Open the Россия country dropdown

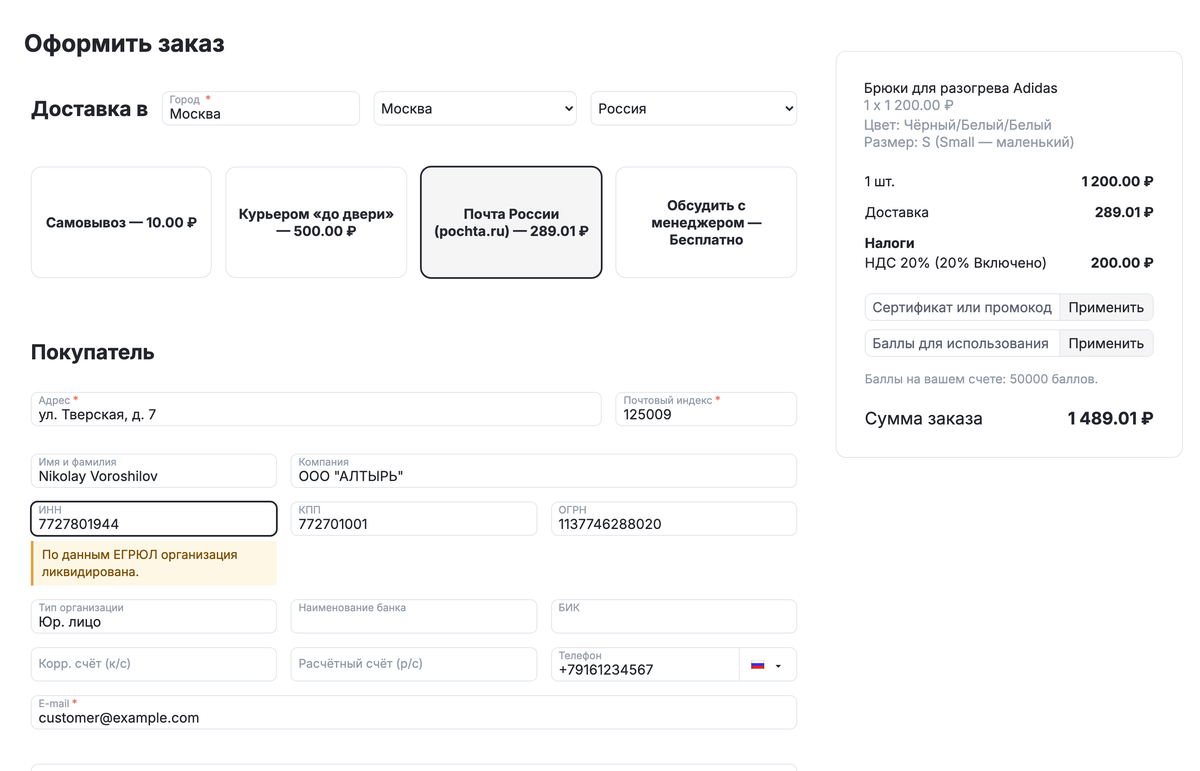694,109
